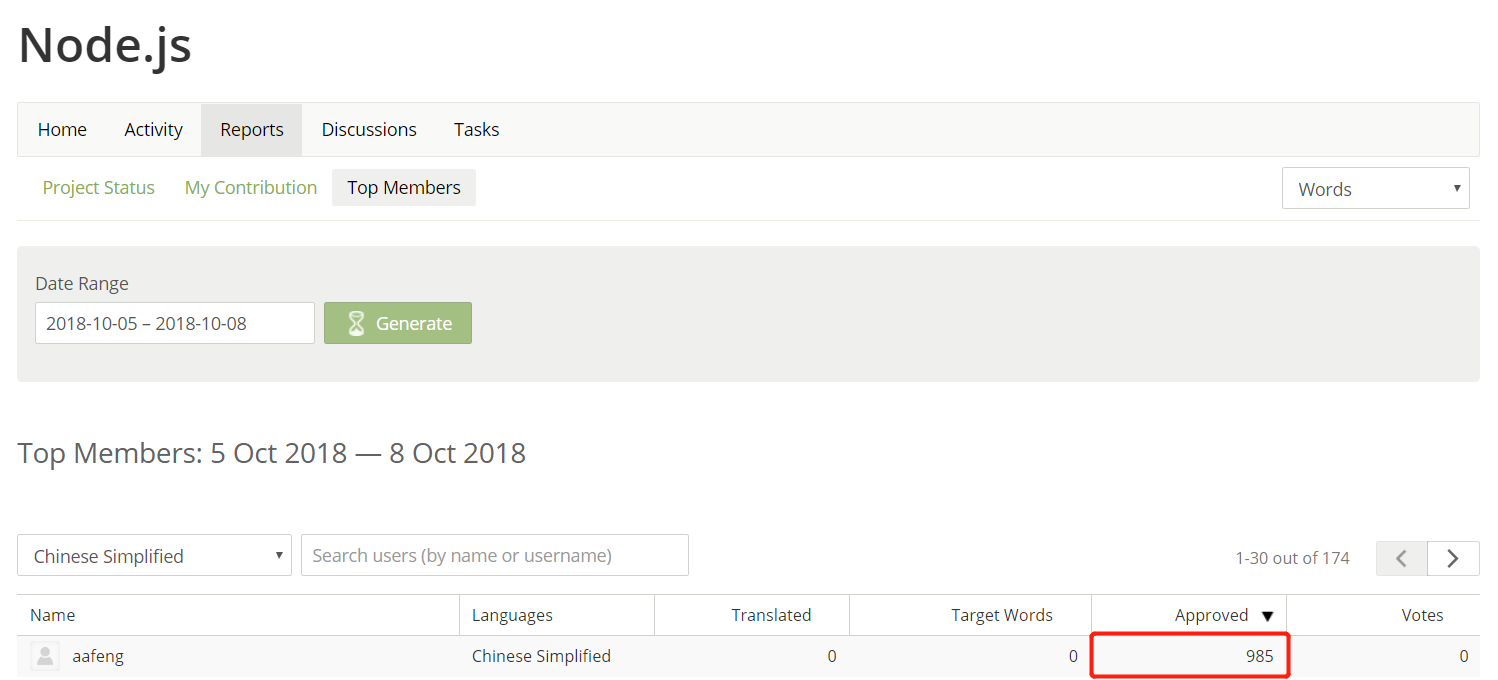Focus the Search users text box
The height and width of the screenshot is (680, 1498).
494,556
